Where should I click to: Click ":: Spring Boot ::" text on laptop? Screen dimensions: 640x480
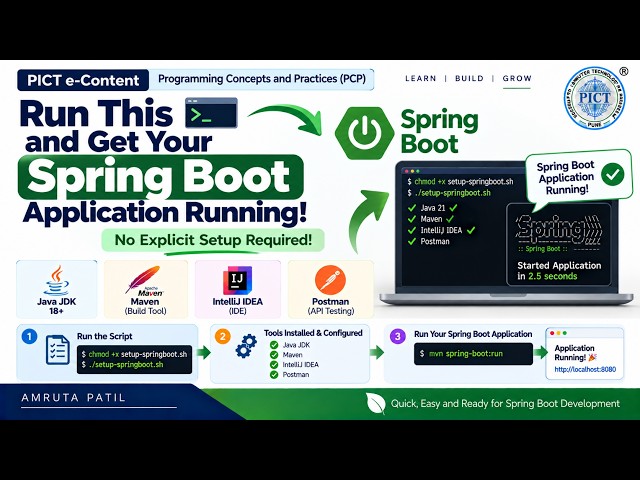point(542,249)
